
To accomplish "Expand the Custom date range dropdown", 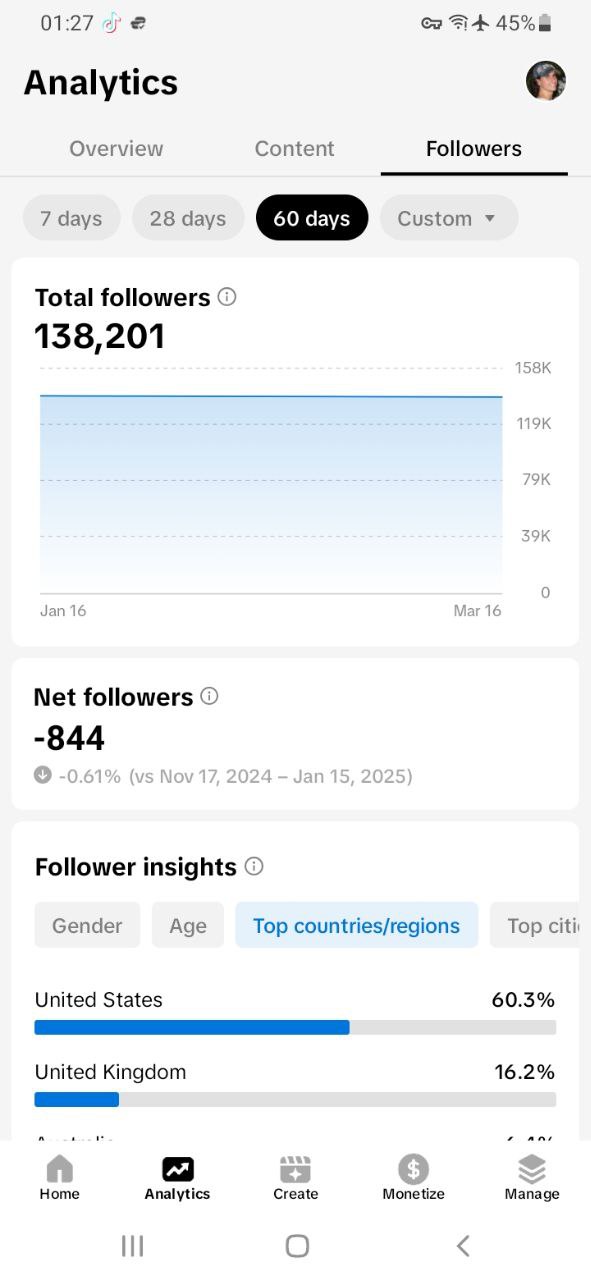I will (449, 218).
